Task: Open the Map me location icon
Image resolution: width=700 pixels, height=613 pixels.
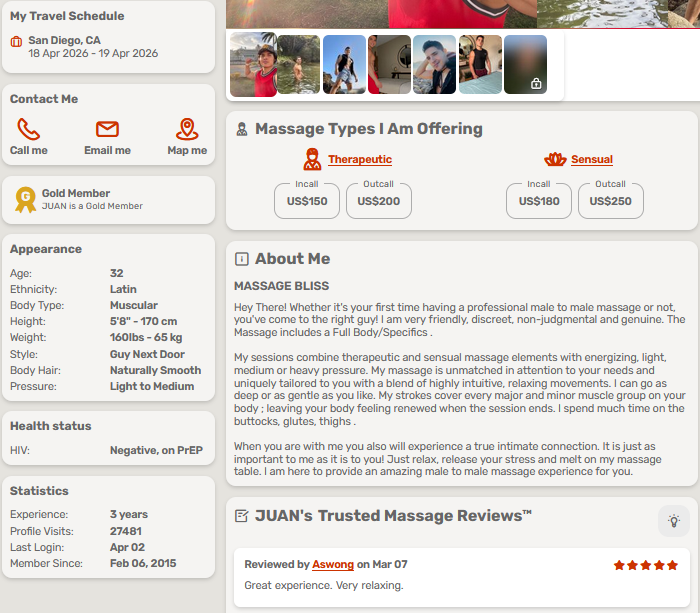Action: pyautogui.click(x=187, y=129)
